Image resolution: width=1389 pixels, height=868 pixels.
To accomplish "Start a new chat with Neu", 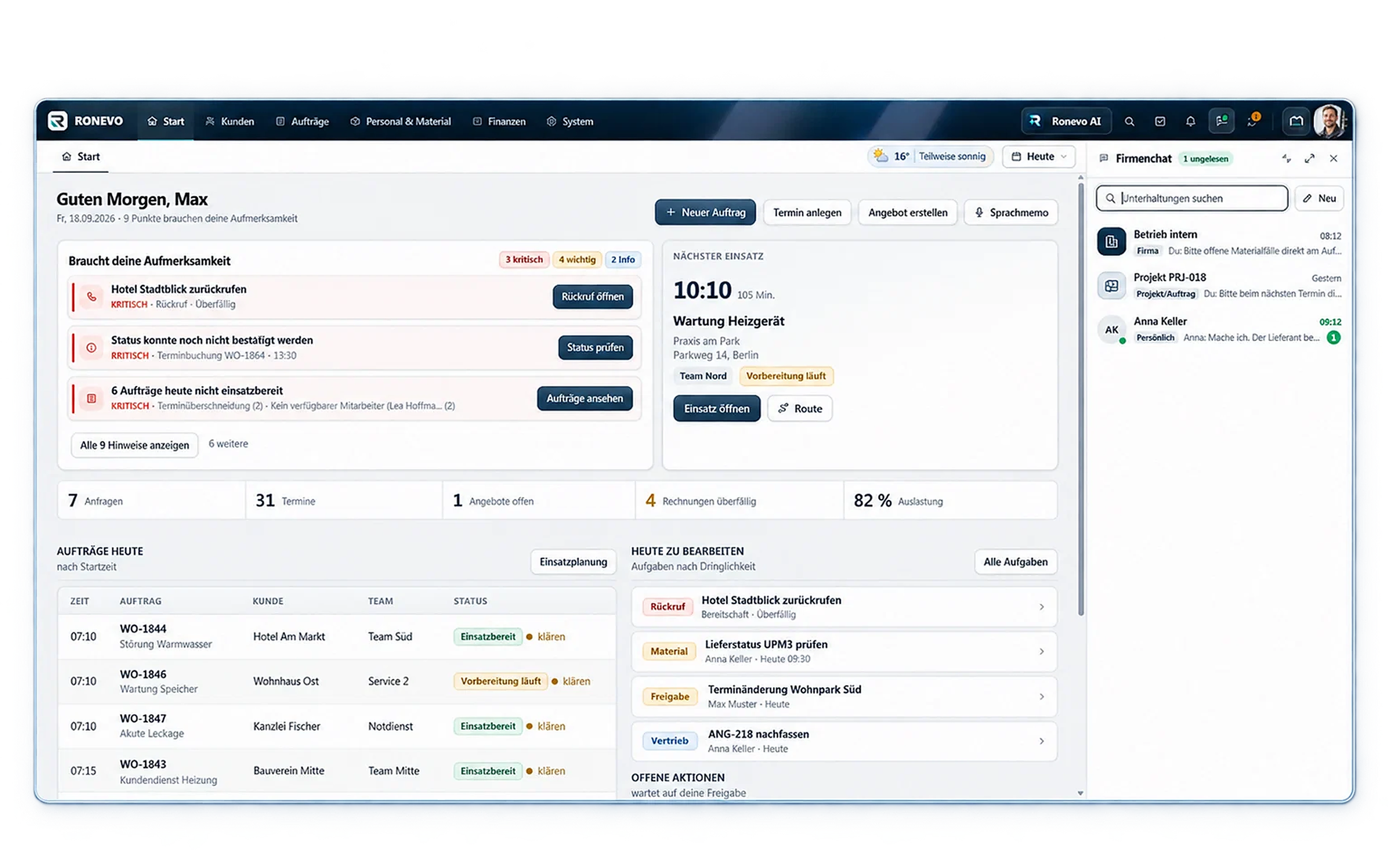I will (1319, 198).
